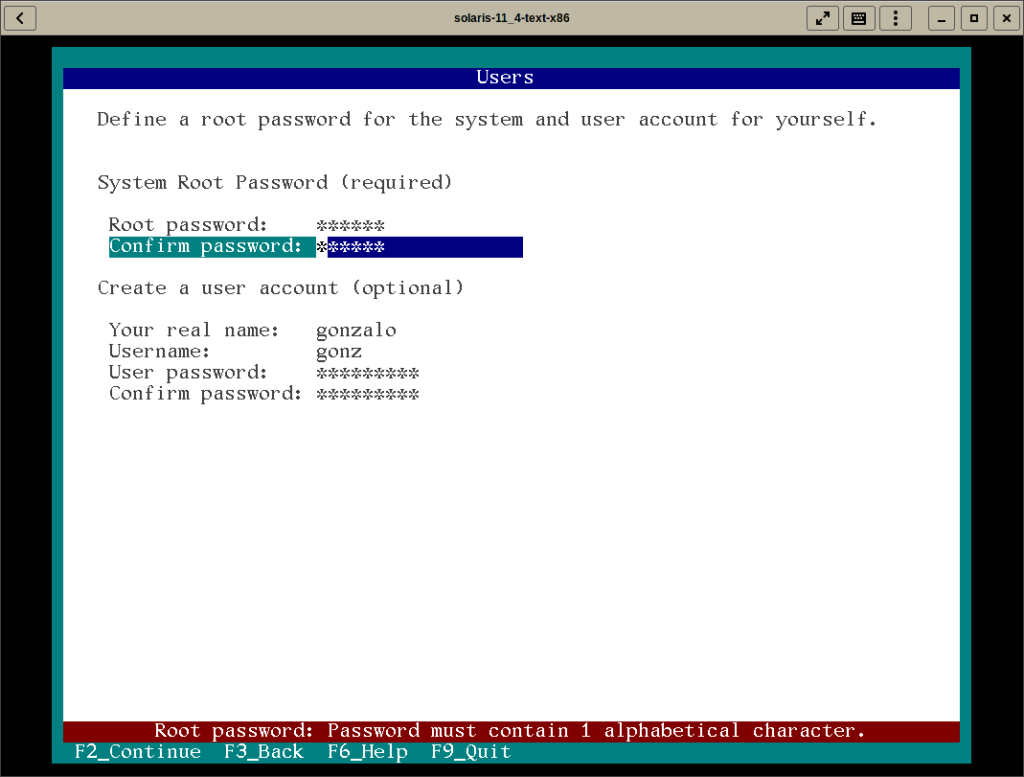Viewport: 1024px width, 777px height.
Task: Select the user Confirm password field
Action: [x=419, y=394]
